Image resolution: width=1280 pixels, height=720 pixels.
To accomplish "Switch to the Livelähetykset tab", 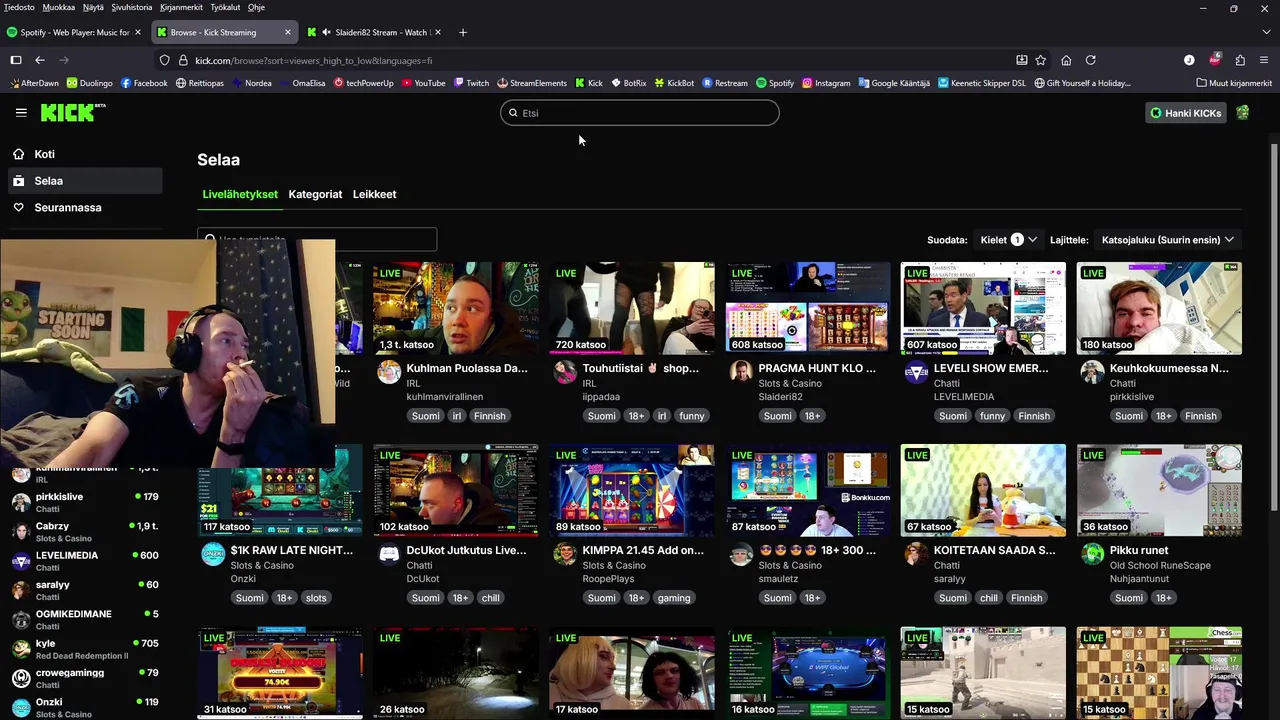I will coord(240,194).
